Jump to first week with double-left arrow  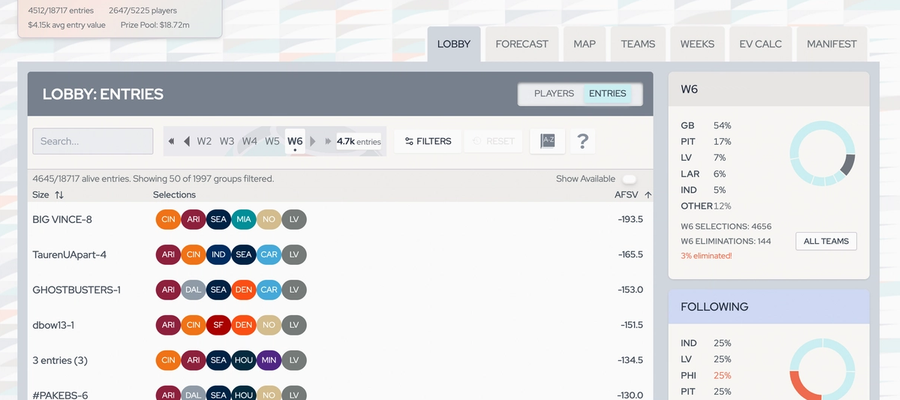[171, 141]
